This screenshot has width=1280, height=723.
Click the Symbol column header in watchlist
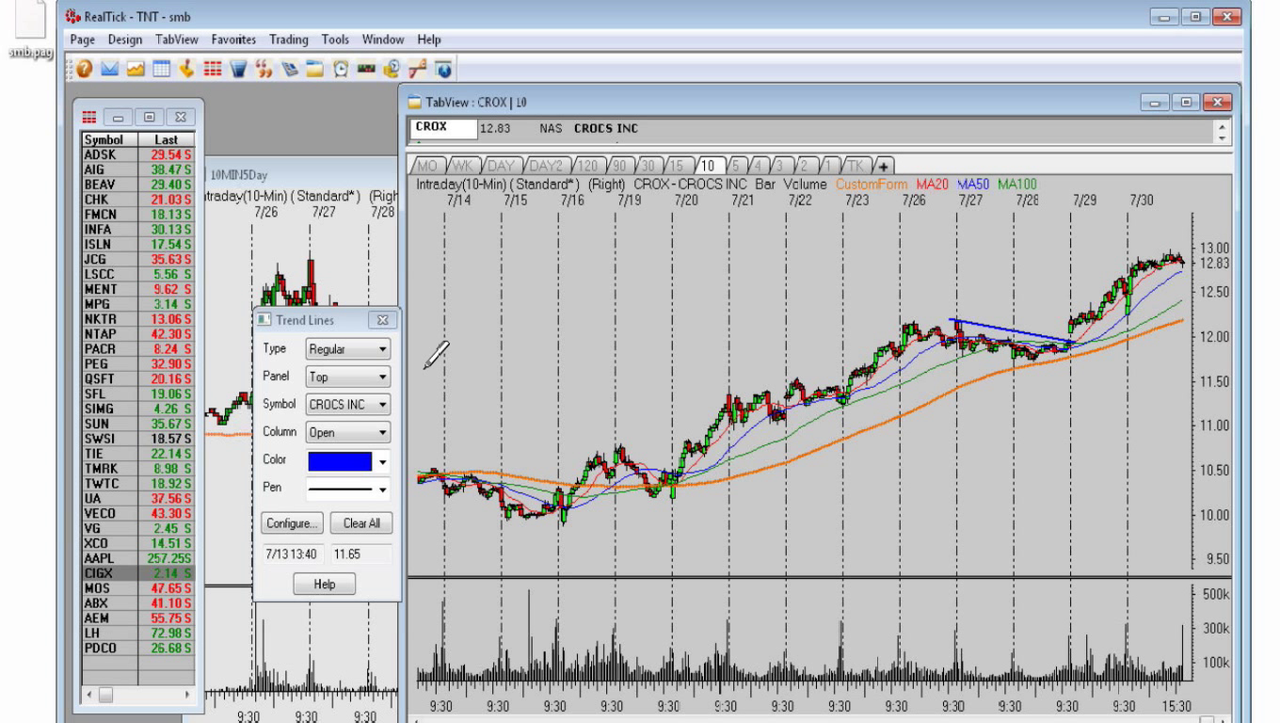[110, 140]
